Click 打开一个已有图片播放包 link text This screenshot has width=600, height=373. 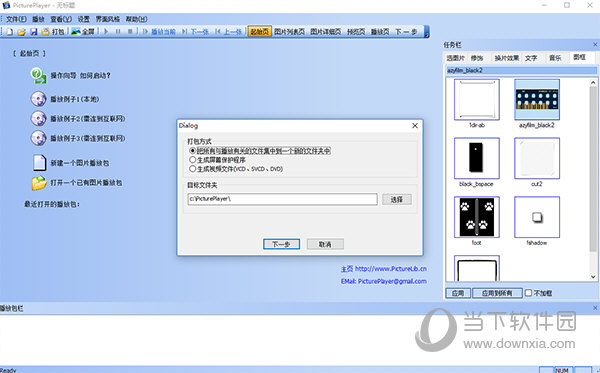pyautogui.click(x=86, y=183)
